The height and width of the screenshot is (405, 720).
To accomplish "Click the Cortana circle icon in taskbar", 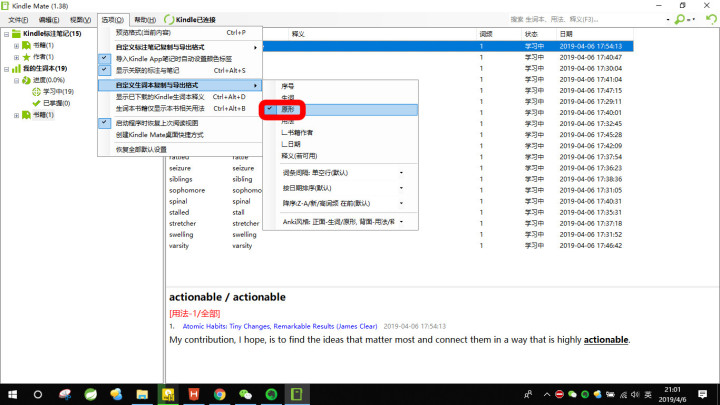I will pyautogui.click(x=38, y=394).
